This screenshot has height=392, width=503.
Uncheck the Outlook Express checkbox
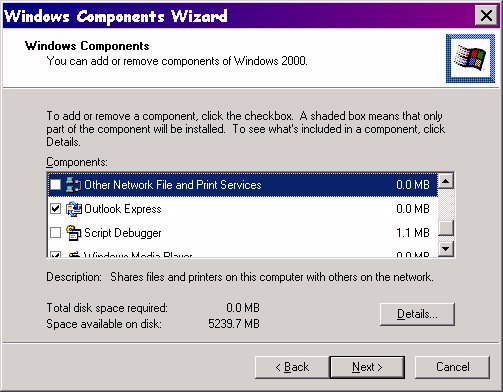click(55, 209)
